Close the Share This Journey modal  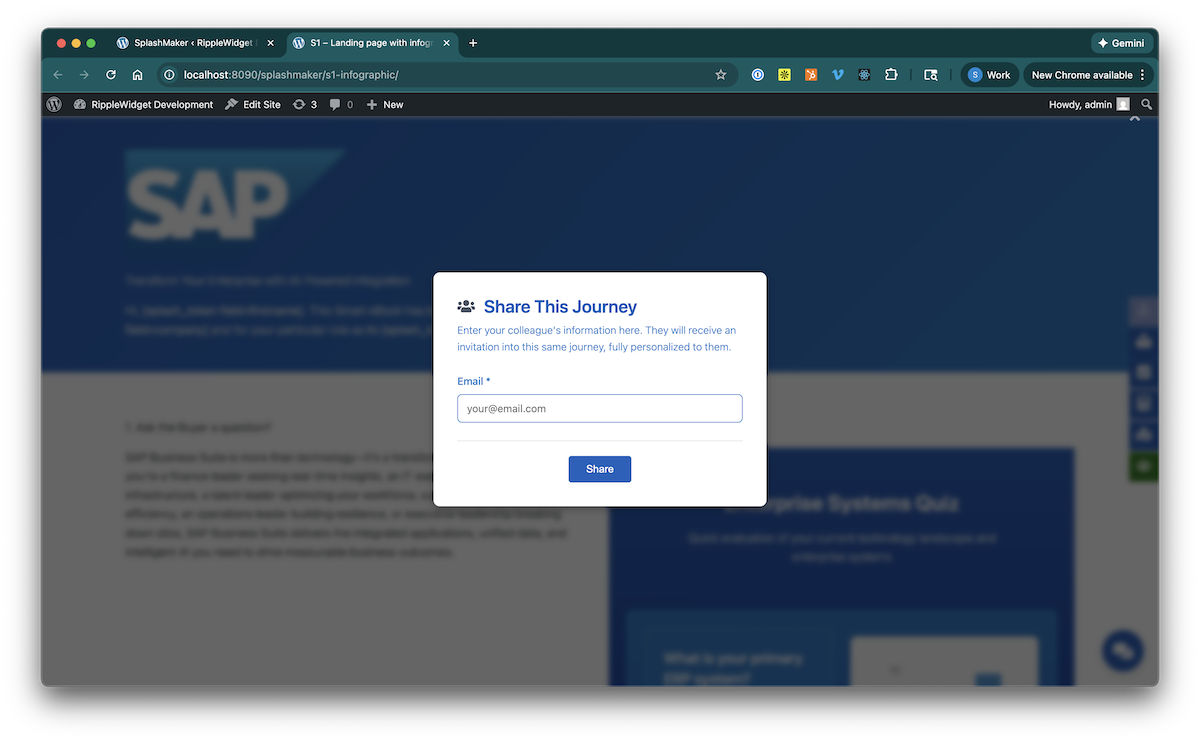pos(1134,118)
